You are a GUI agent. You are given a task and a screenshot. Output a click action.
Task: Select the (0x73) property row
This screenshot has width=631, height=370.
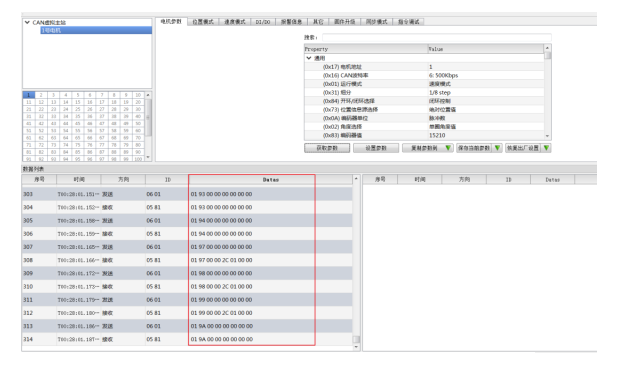coord(424,110)
